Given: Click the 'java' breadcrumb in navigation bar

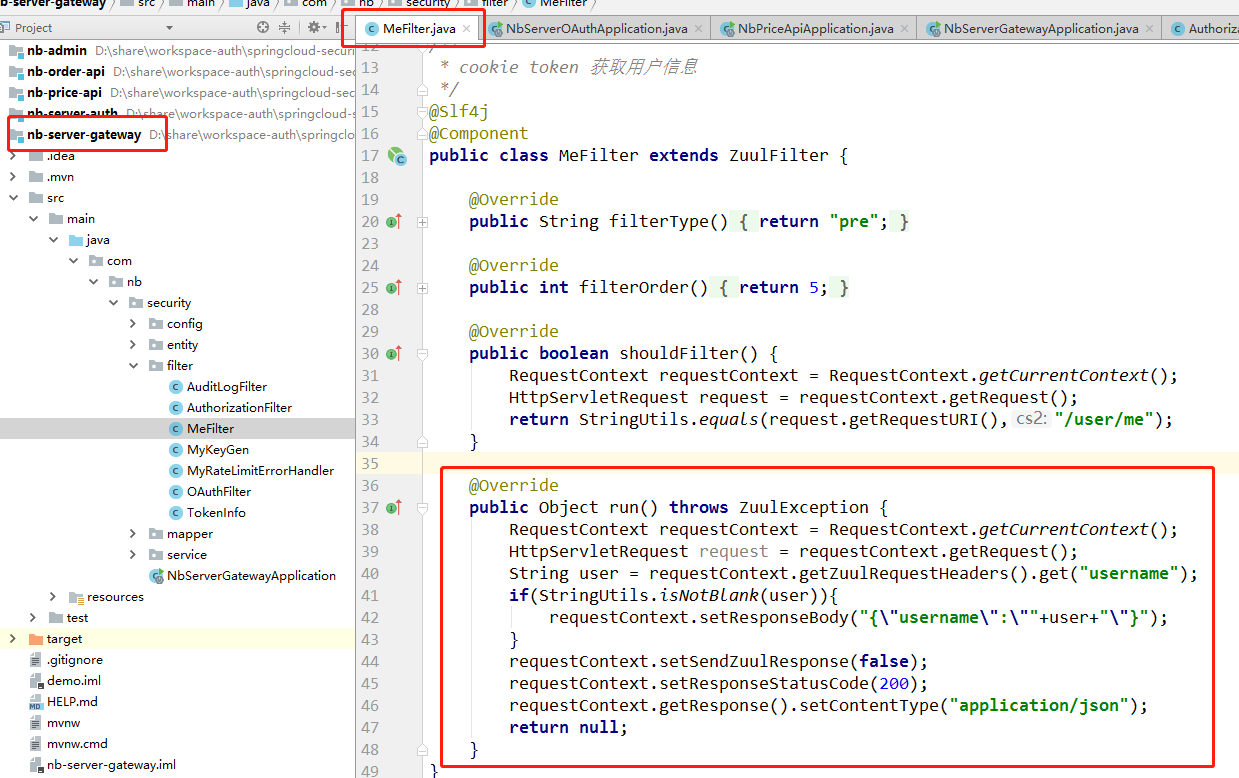Looking at the screenshot, I should [257, 5].
